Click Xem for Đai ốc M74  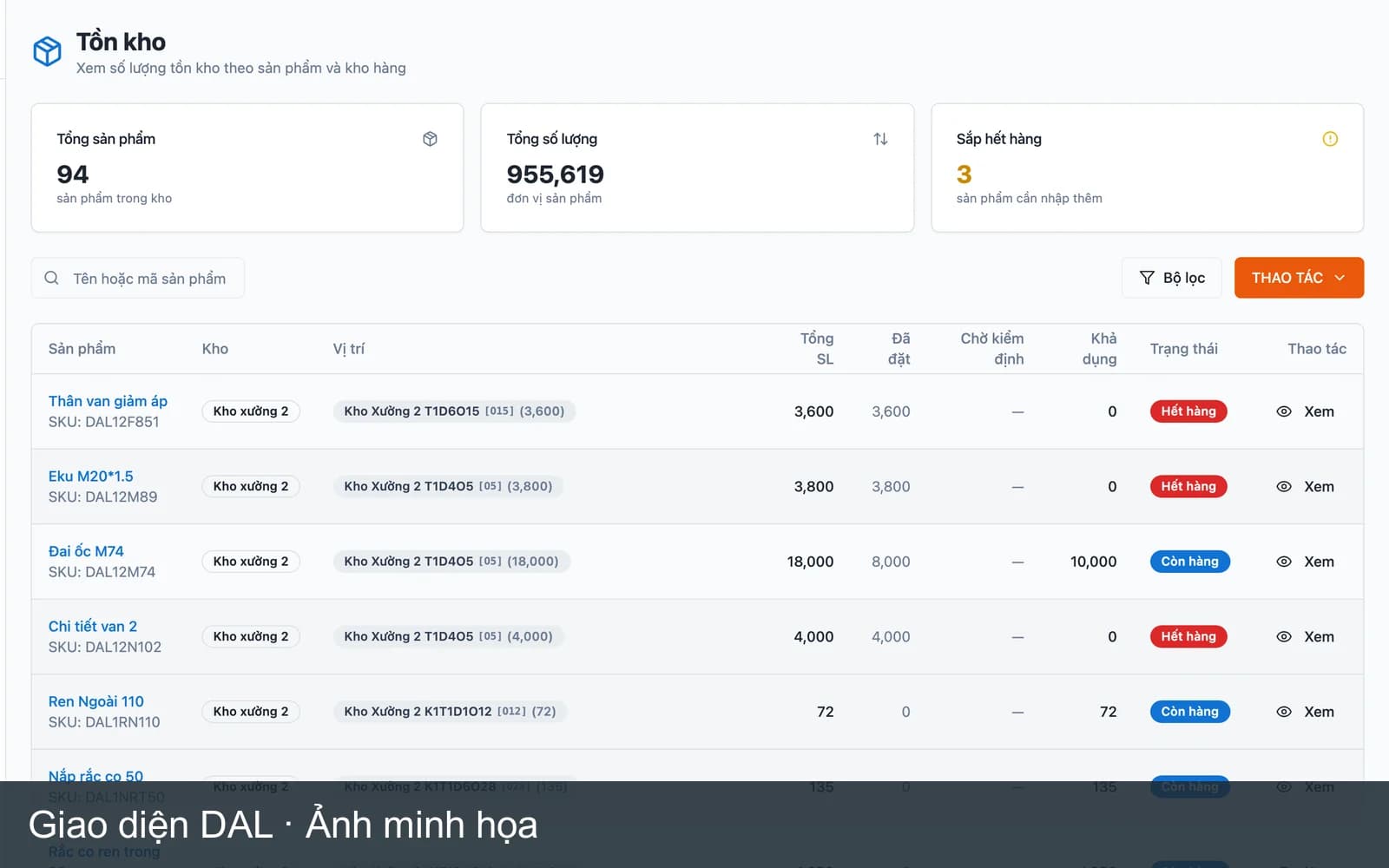[1319, 562]
